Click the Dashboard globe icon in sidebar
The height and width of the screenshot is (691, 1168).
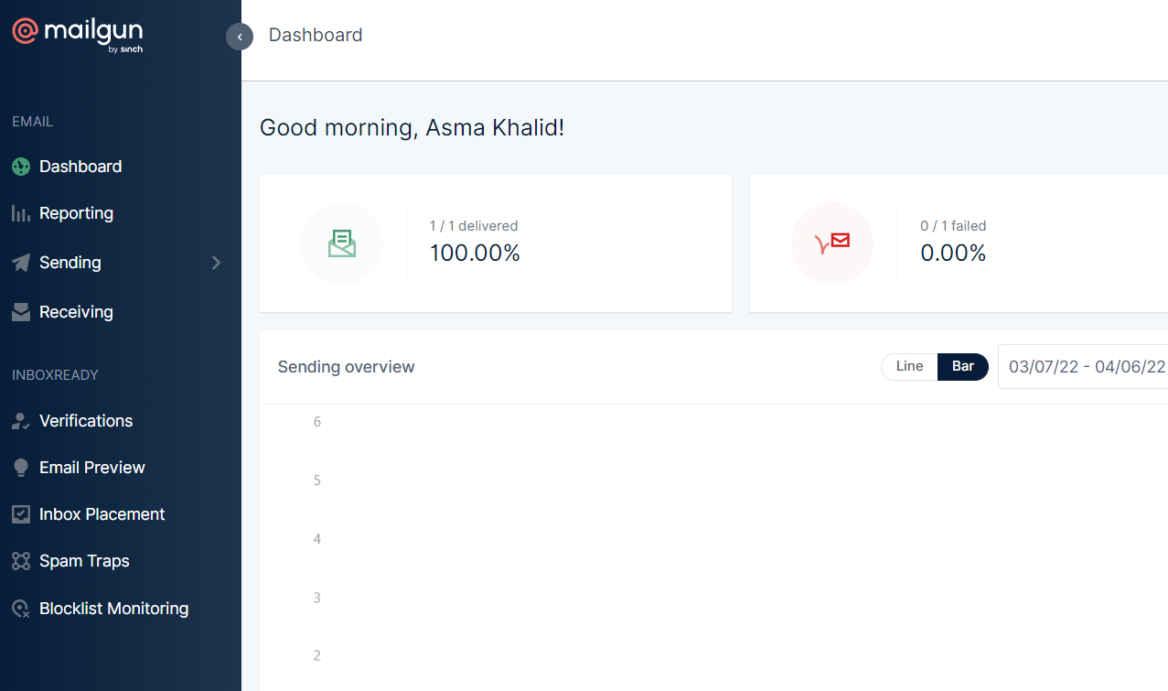point(21,167)
